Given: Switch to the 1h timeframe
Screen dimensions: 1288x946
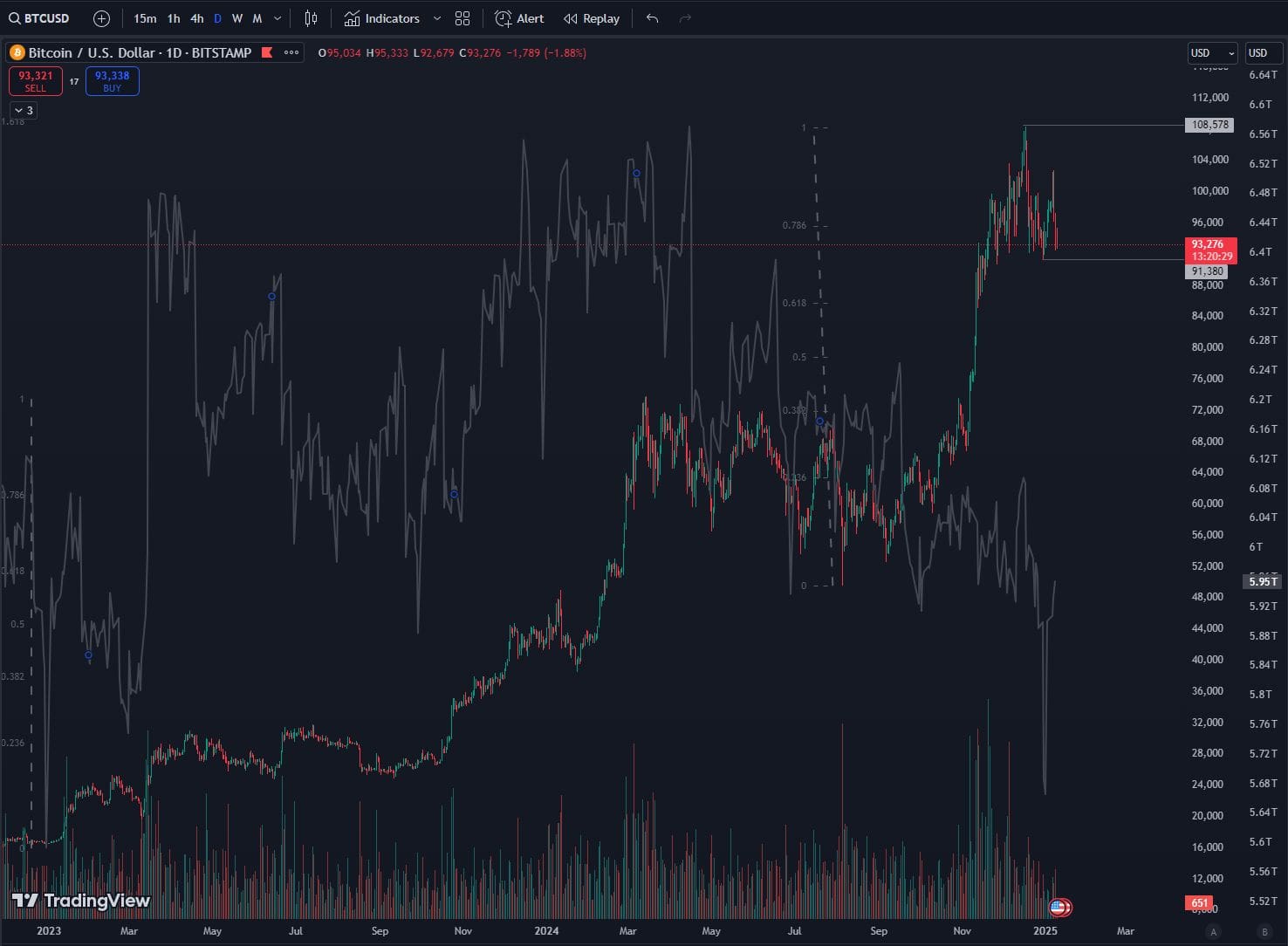Looking at the screenshot, I should pos(174,18).
